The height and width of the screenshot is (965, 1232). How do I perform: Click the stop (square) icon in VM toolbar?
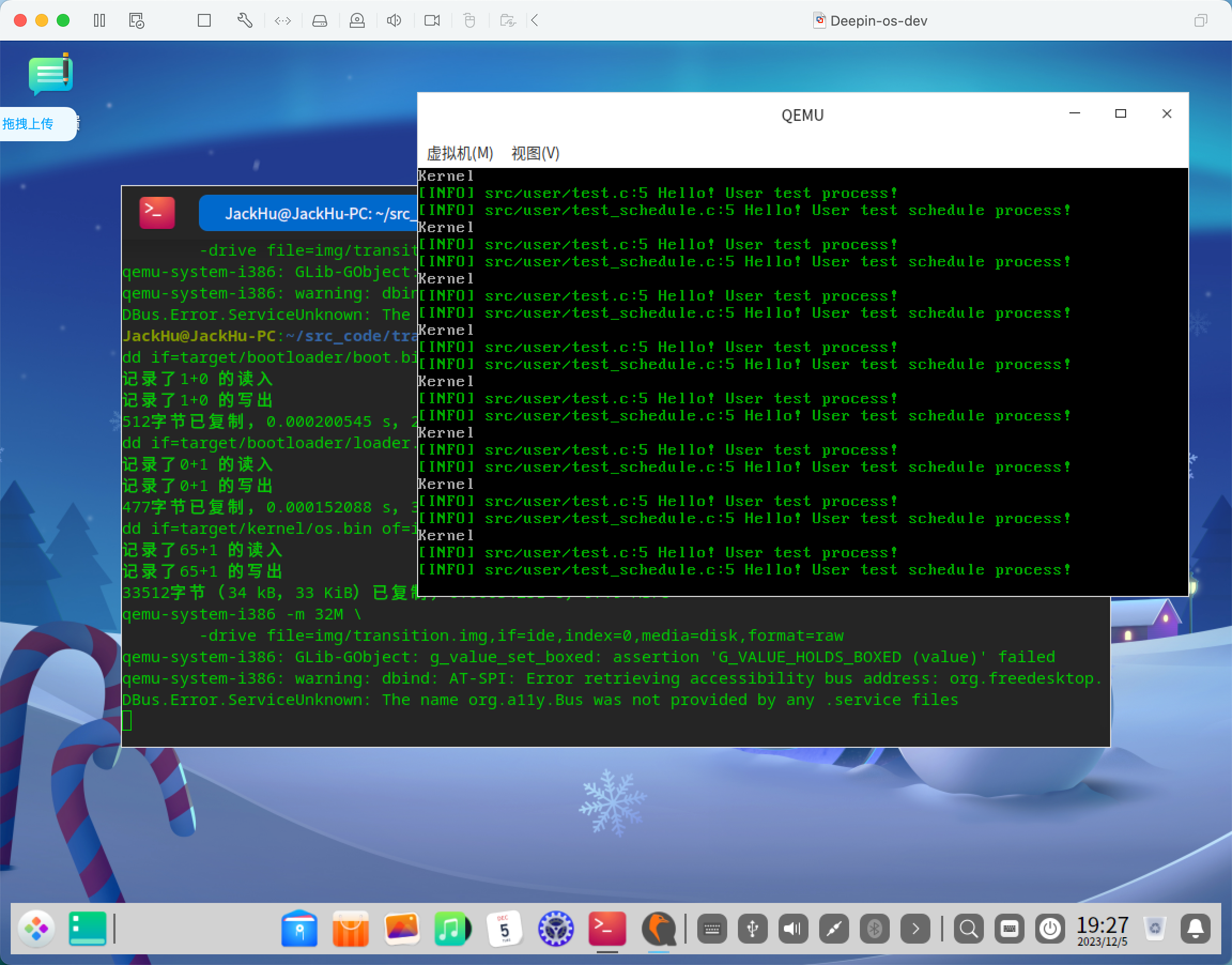[204, 21]
